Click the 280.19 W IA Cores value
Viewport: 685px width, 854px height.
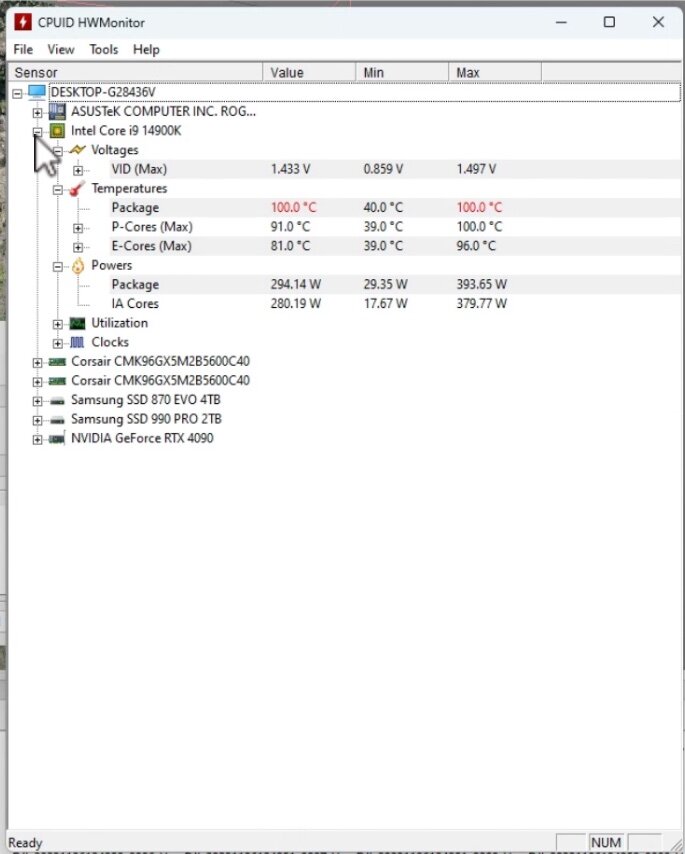[x=296, y=303]
